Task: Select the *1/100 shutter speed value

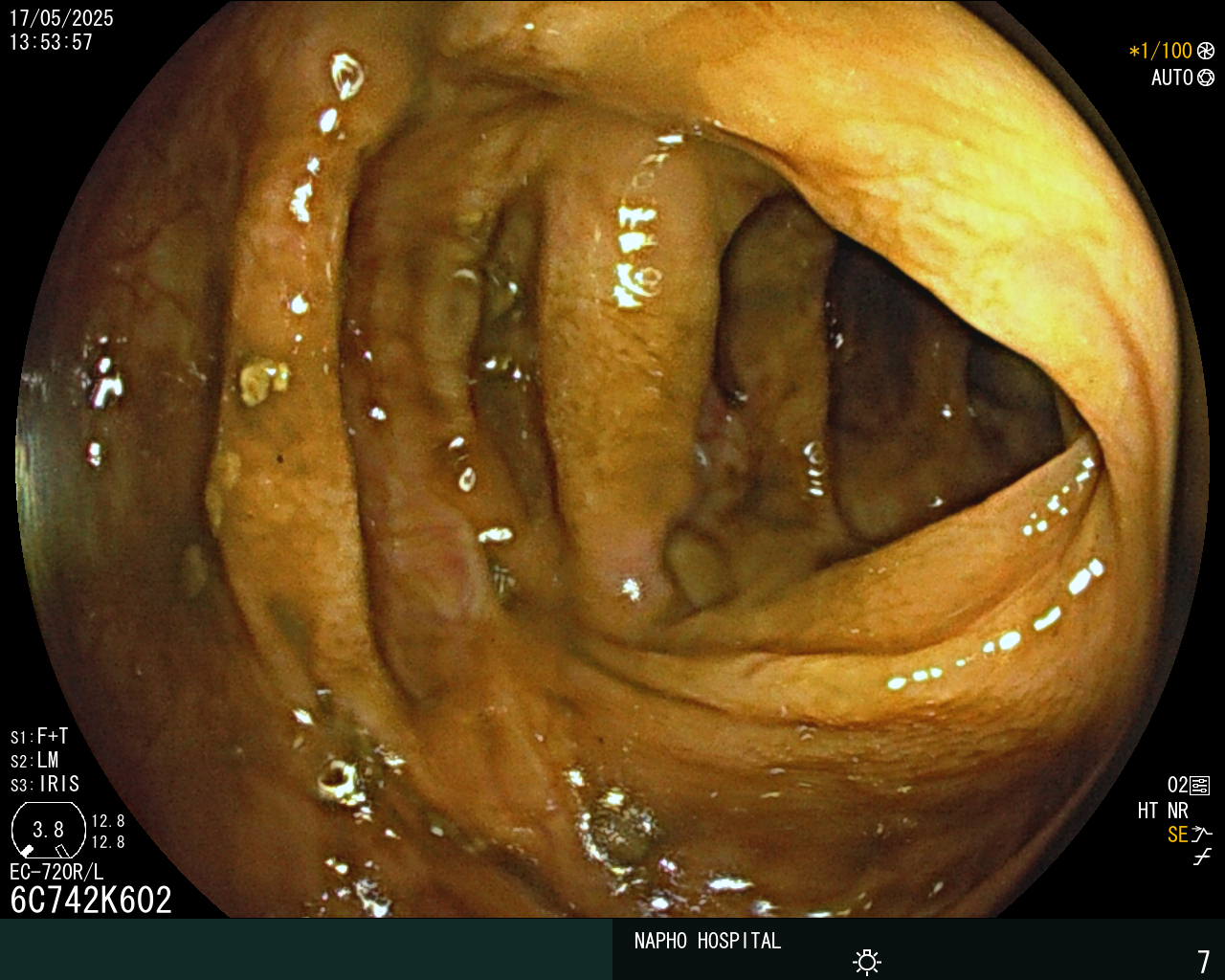Action: click(x=1161, y=52)
